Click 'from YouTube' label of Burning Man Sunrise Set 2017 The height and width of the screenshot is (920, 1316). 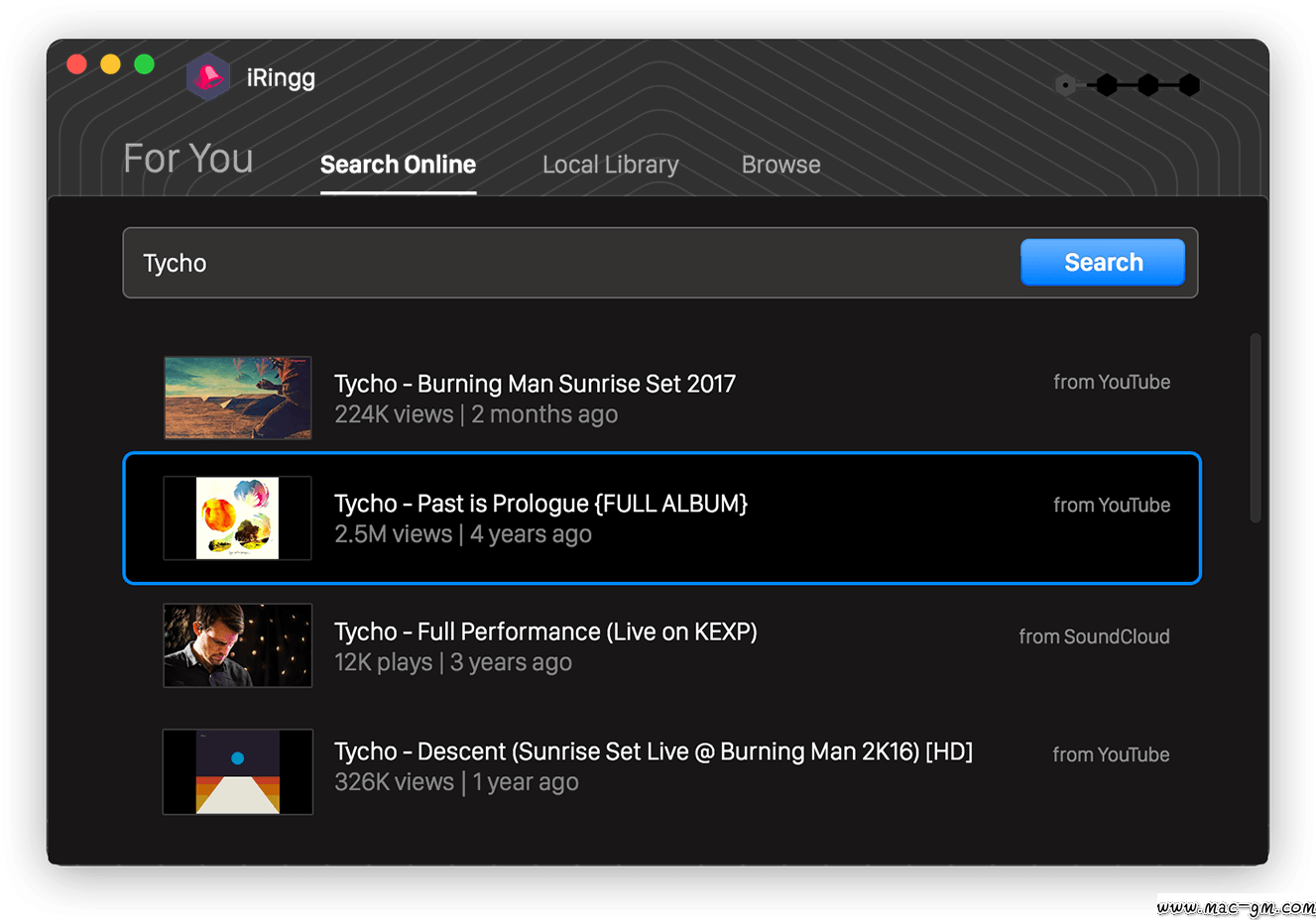coord(1112,382)
